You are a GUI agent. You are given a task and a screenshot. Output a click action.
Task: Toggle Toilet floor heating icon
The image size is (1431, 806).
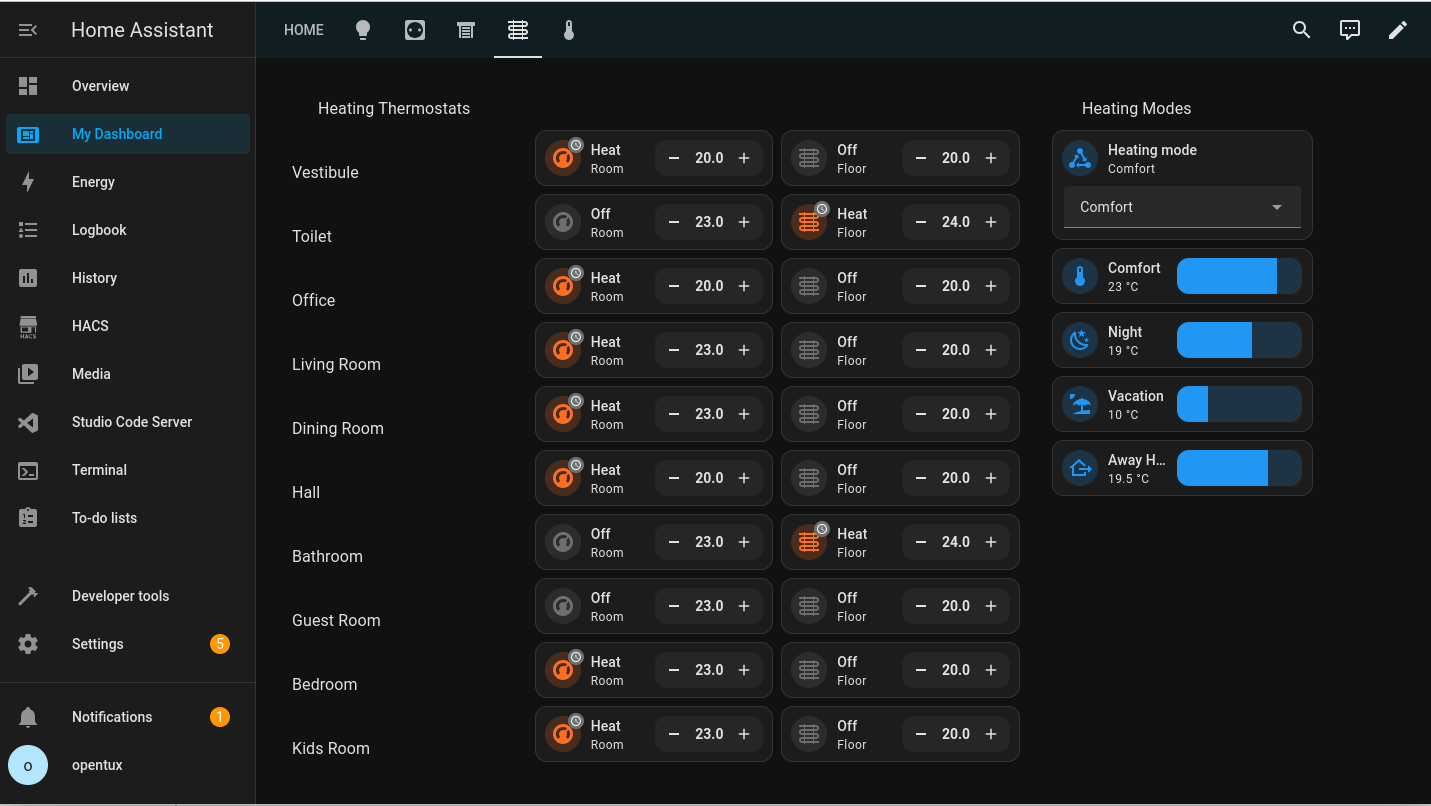tap(809, 222)
